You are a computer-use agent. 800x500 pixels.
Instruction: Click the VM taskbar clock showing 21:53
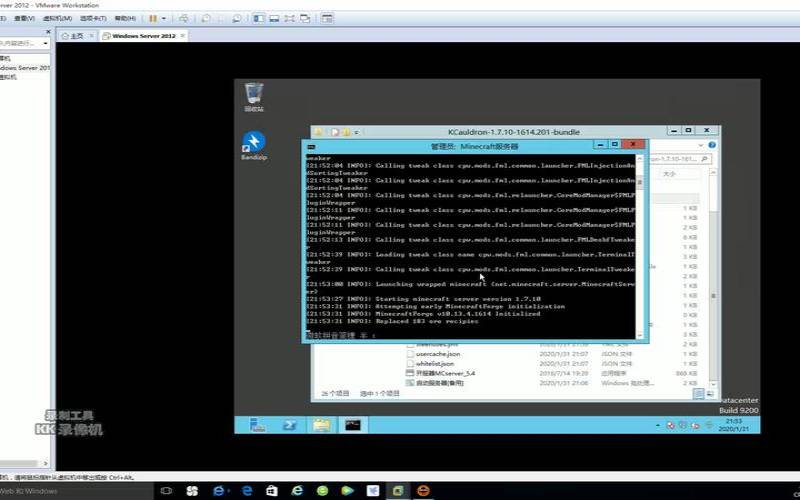pos(734,425)
